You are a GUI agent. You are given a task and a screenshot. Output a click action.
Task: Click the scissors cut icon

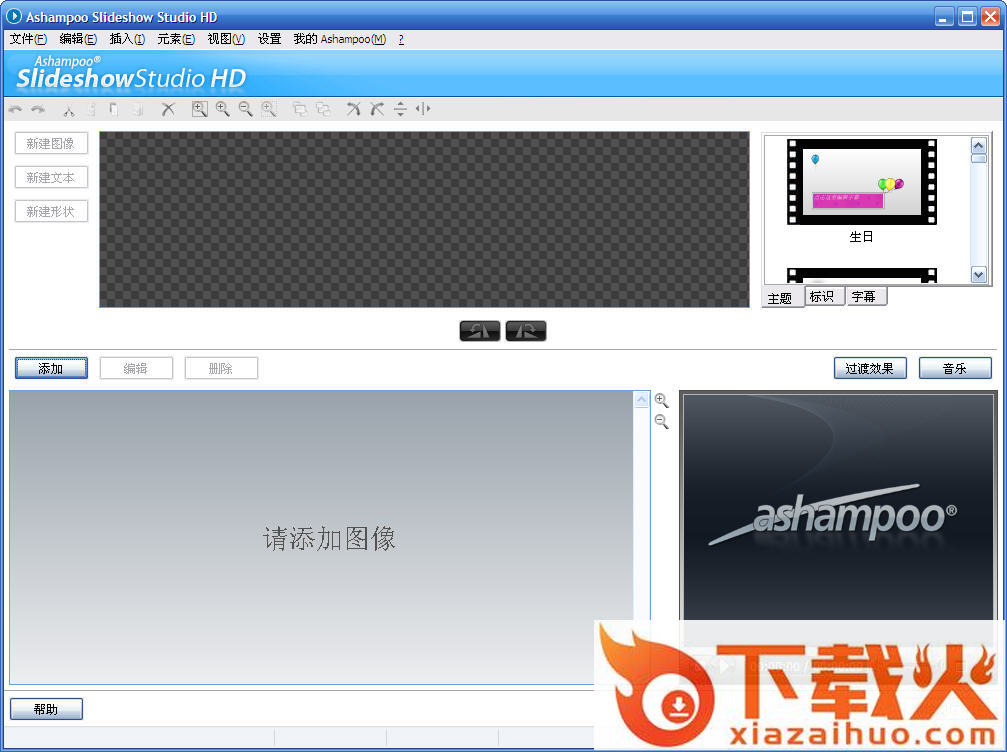pyautogui.click(x=69, y=110)
